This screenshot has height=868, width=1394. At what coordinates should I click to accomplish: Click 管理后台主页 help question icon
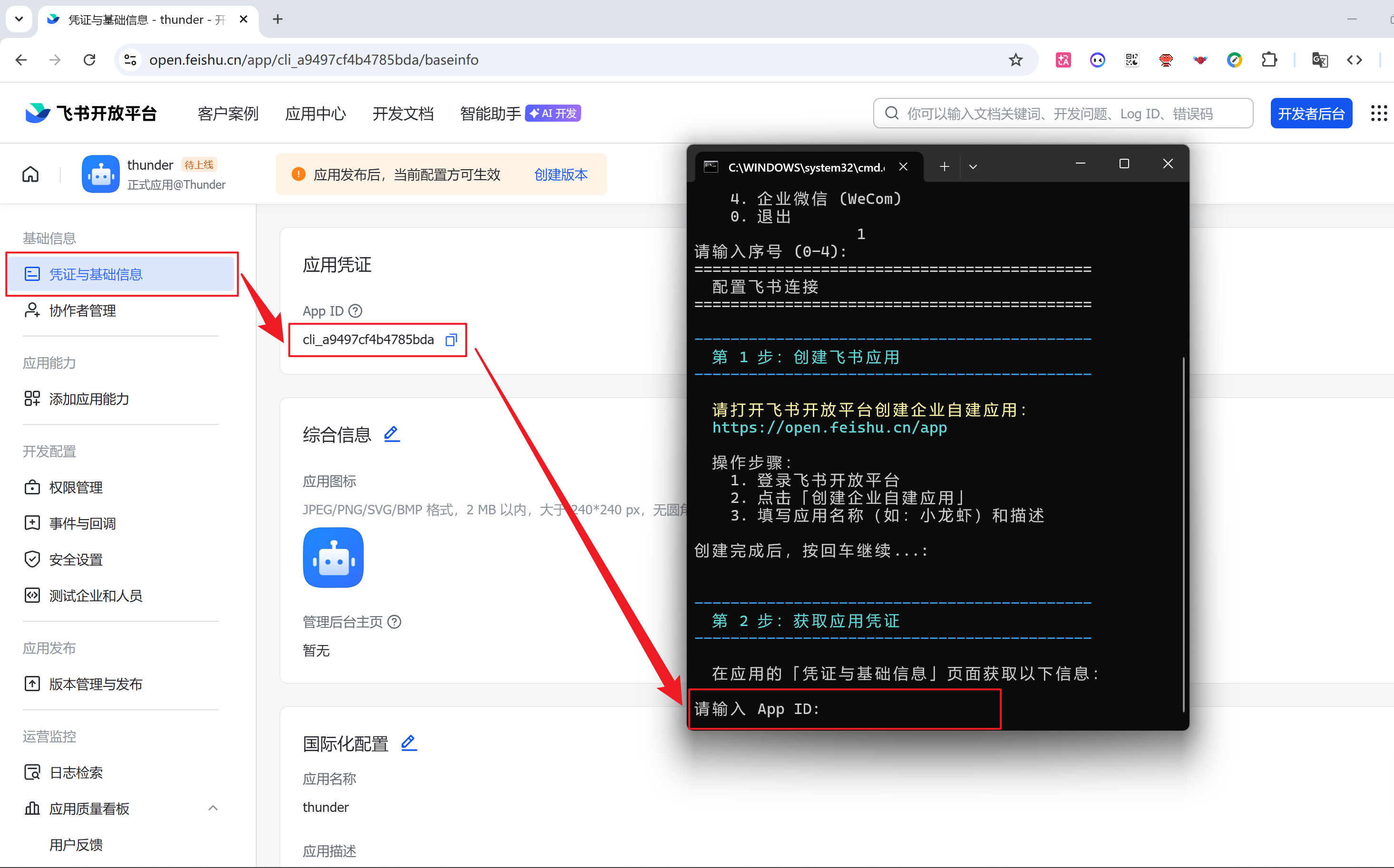click(395, 622)
